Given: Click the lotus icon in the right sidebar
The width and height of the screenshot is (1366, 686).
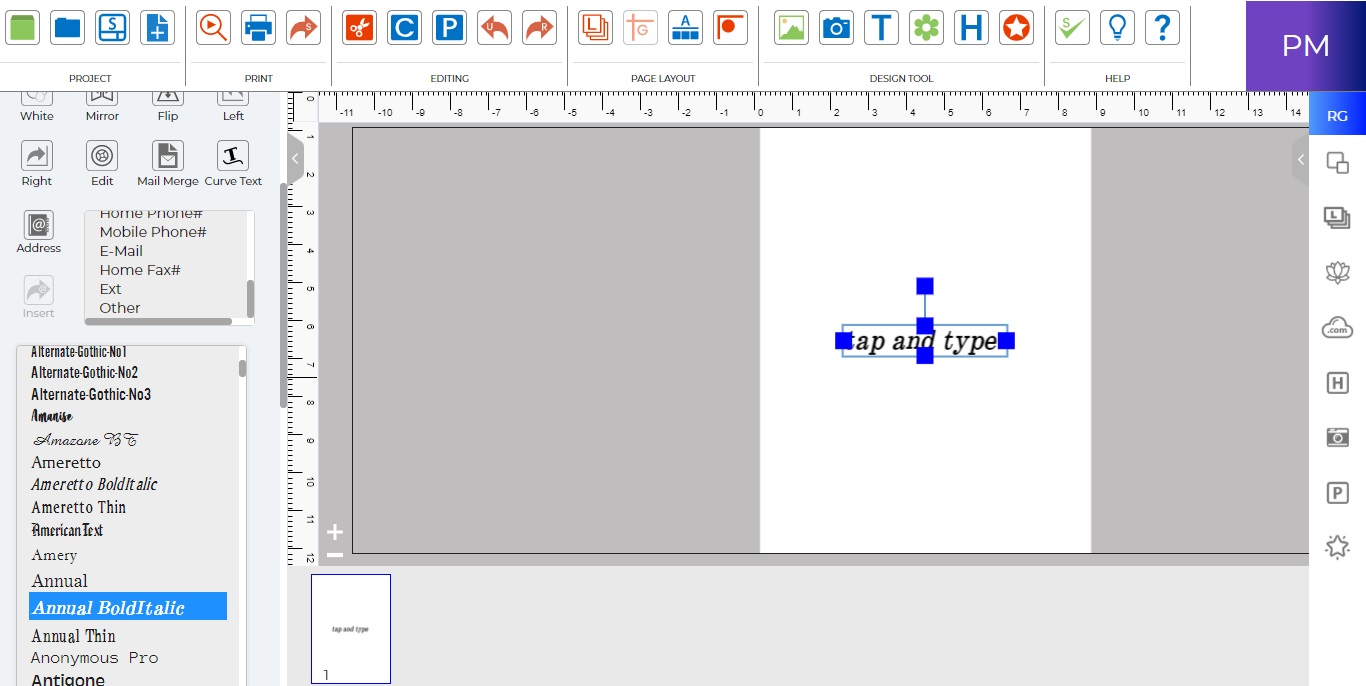Looking at the screenshot, I should (x=1337, y=271).
